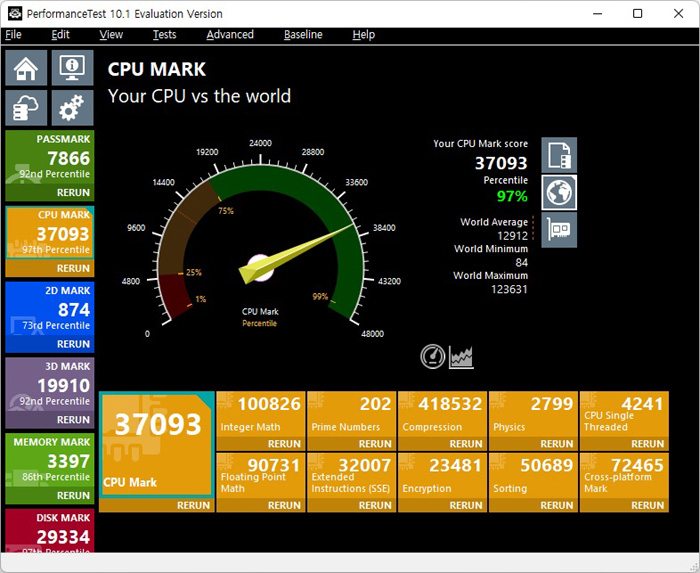The height and width of the screenshot is (573, 700).
Task: Rerun the Integer Math test
Action: [x=283, y=444]
